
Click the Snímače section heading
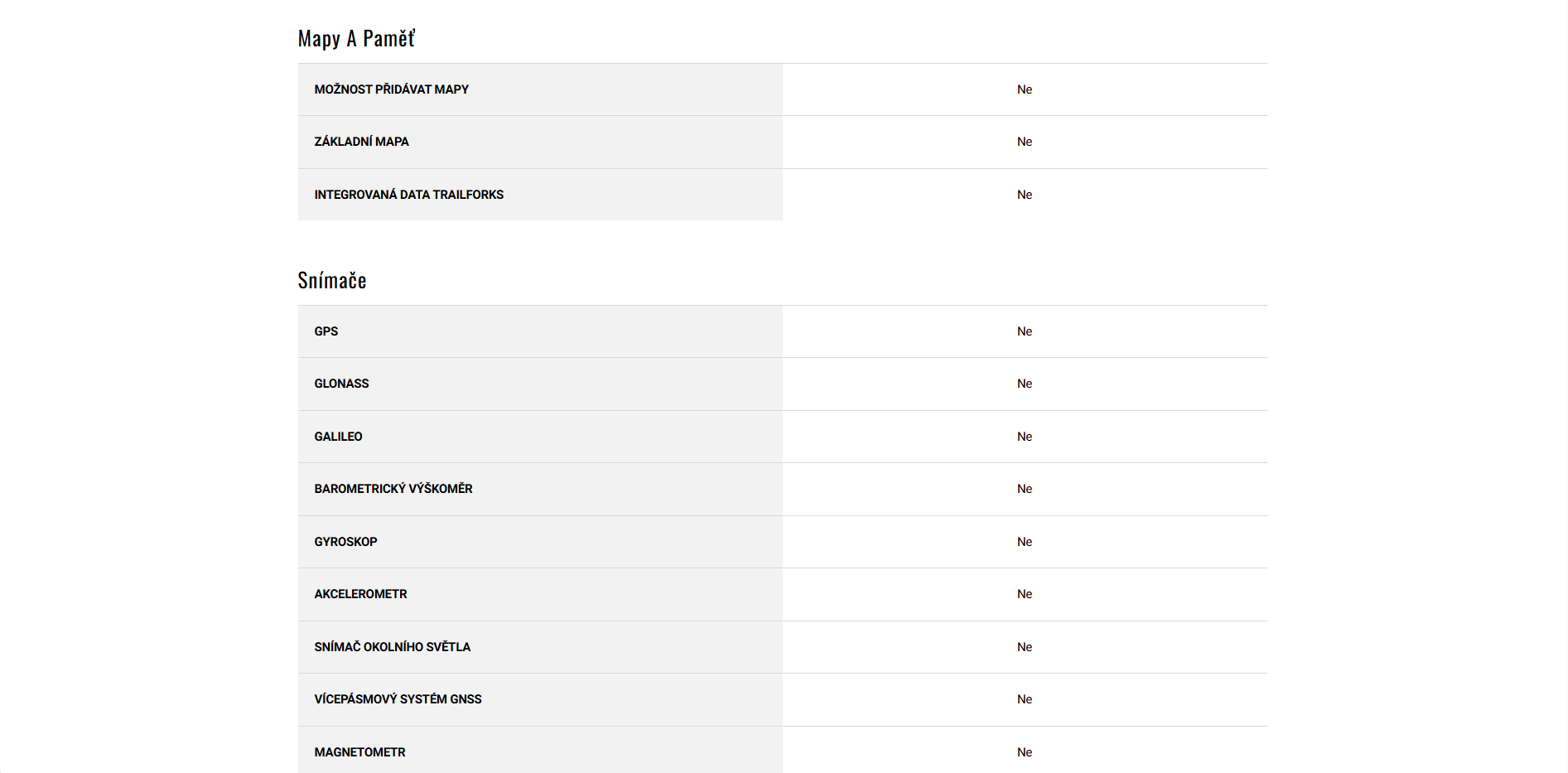point(331,281)
